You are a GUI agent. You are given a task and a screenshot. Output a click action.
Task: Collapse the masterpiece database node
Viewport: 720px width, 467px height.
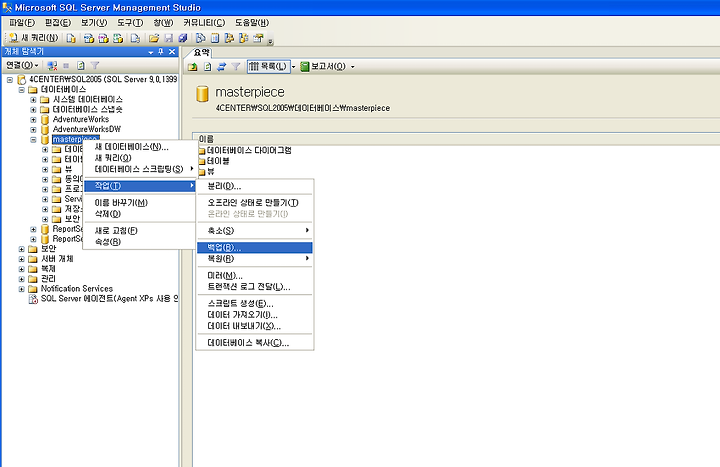(x=33, y=140)
